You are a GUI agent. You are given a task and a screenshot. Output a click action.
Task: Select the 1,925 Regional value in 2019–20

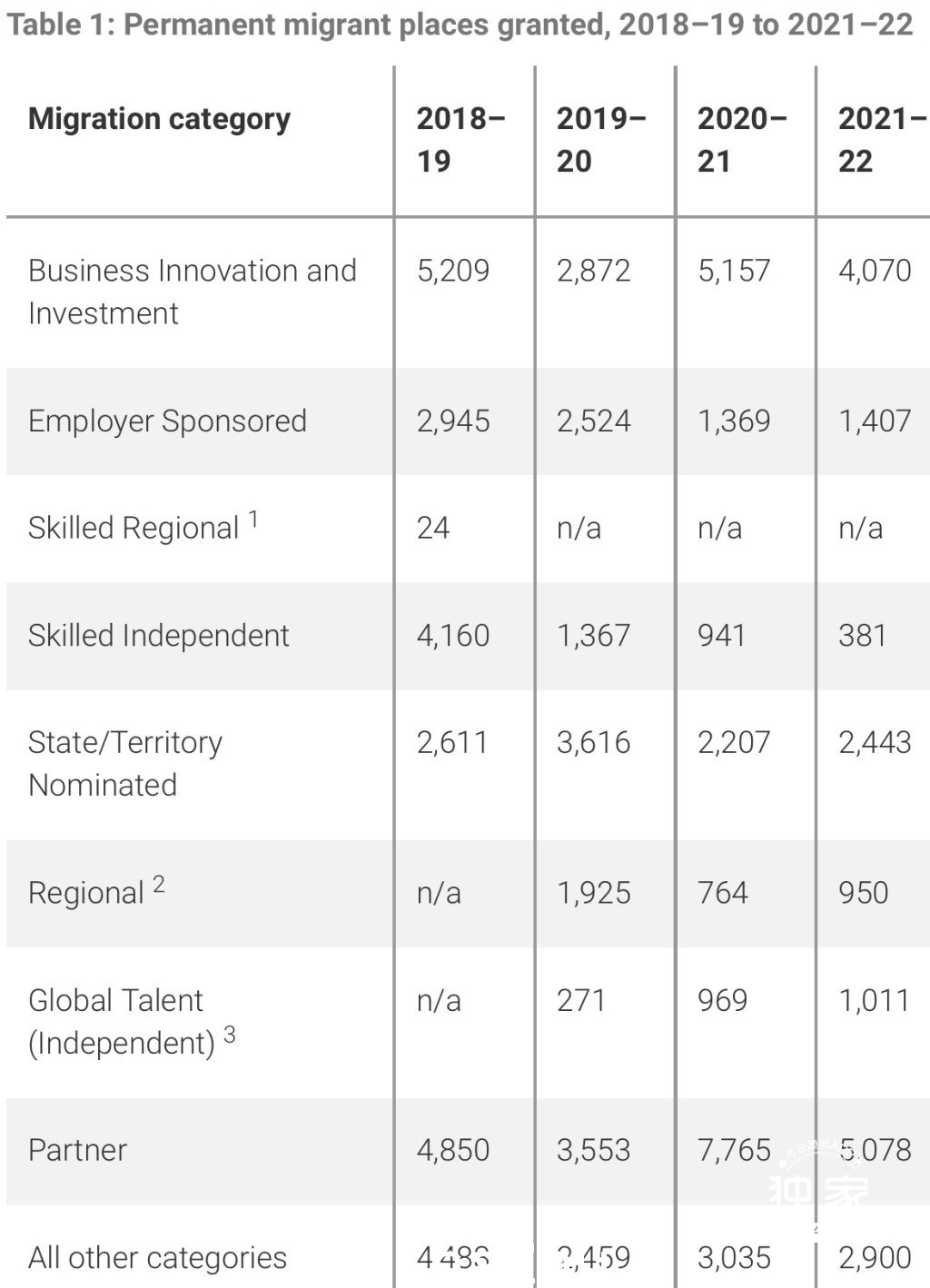[594, 893]
